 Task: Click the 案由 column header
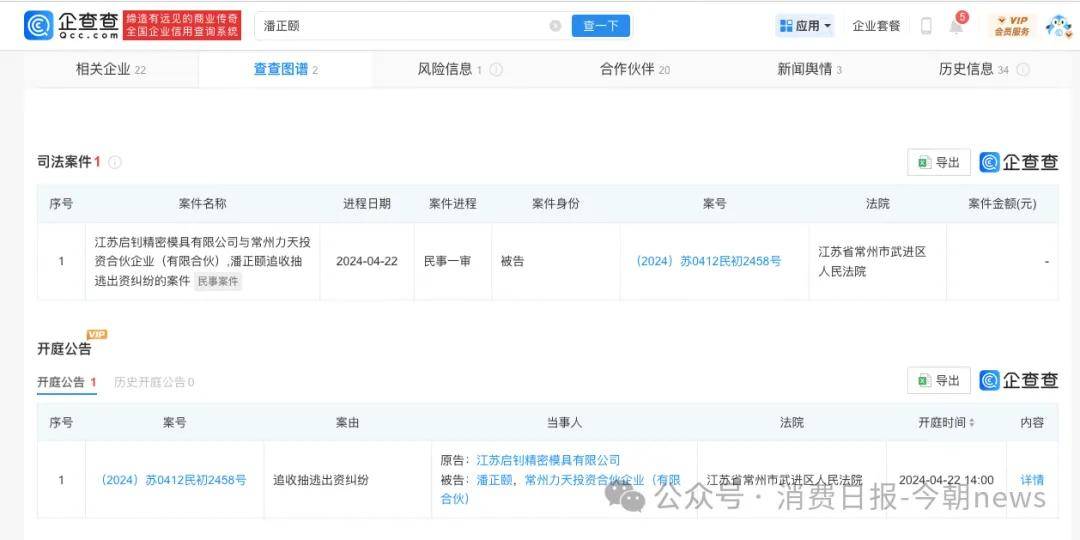347,423
